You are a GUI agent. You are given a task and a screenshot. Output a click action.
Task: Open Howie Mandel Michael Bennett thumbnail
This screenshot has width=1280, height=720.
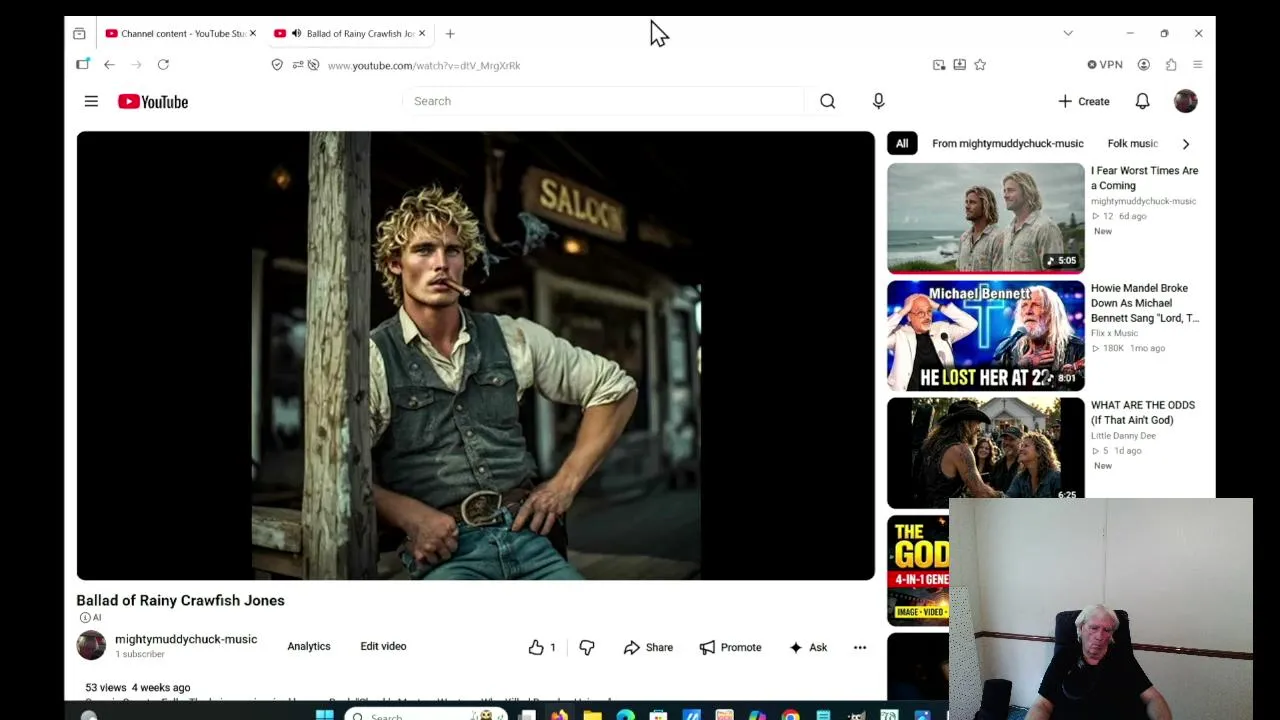985,336
